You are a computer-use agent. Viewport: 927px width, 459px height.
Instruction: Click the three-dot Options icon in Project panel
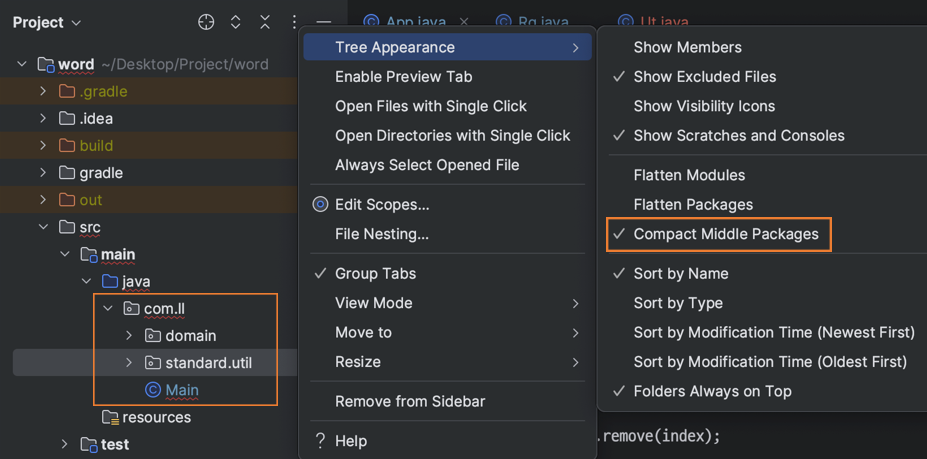coord(294,22)
